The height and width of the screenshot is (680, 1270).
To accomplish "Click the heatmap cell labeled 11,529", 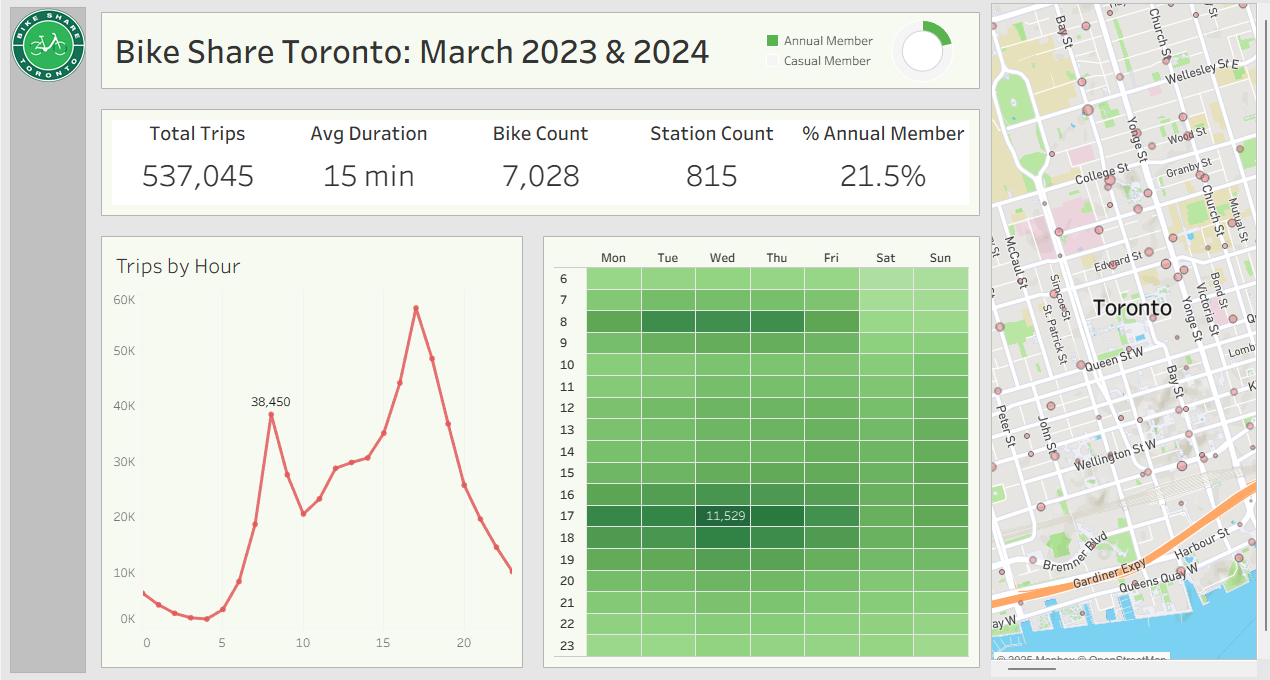I will click(722, 516).
